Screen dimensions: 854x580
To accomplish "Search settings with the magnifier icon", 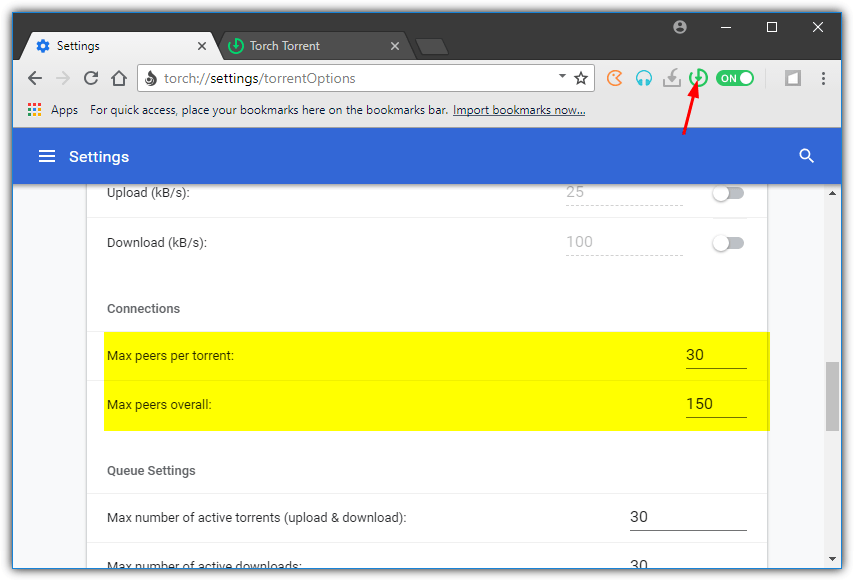I will click(807, 156).
